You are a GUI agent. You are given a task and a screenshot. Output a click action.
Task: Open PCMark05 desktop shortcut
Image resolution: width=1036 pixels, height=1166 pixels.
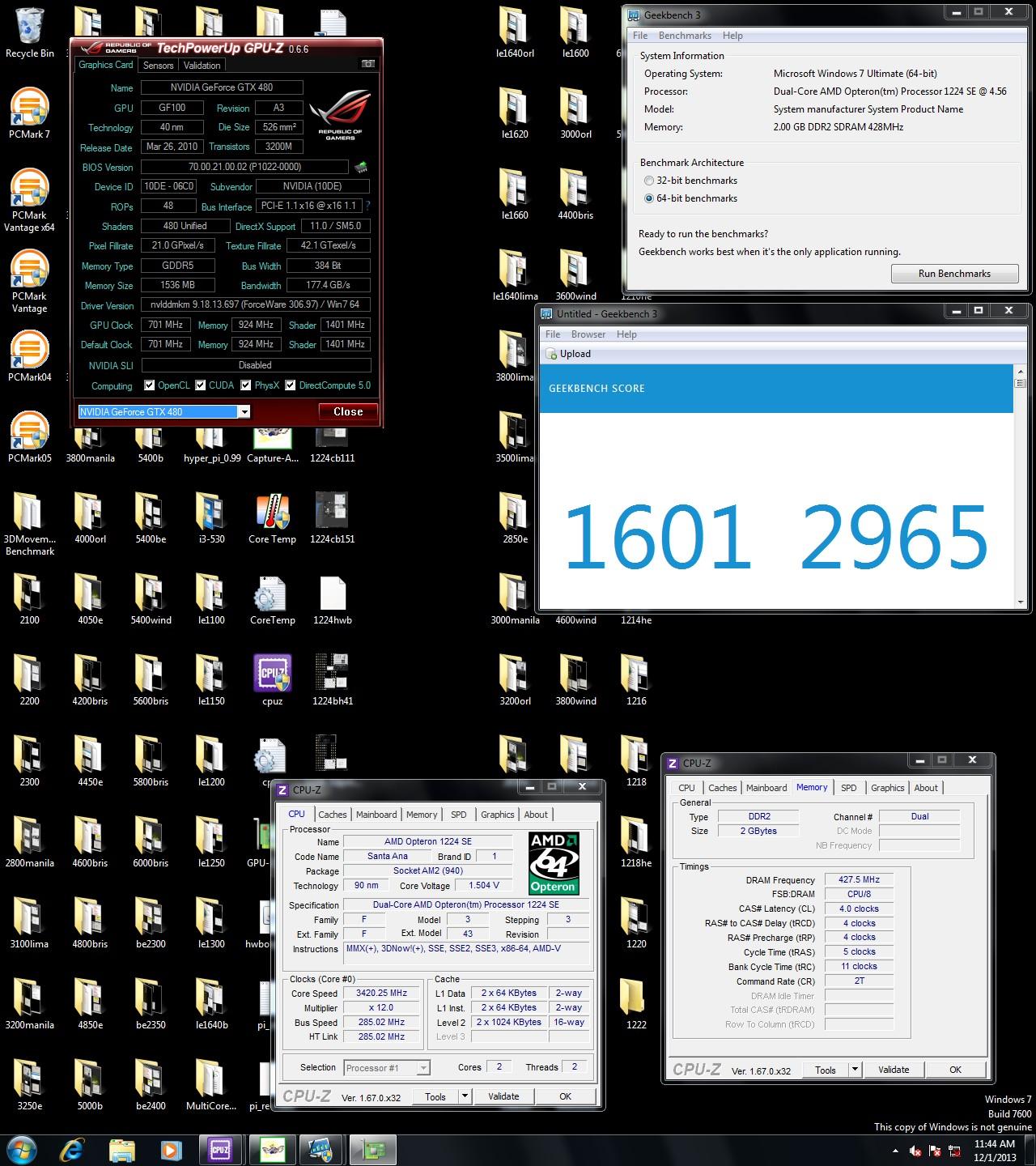click(x=30, y=437)
